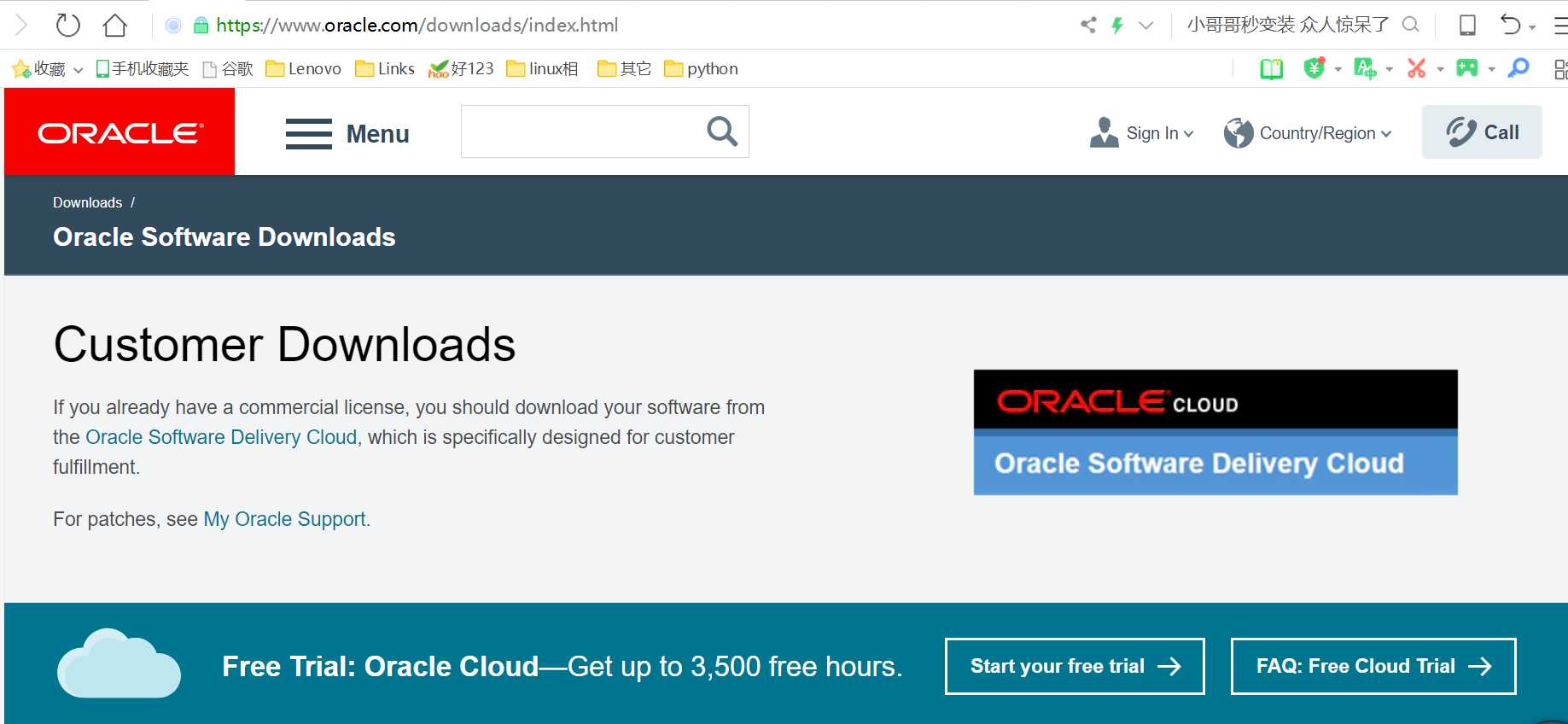Go to browser home page icon
The width and height of the screenshot is (1568, 724).
point(114,25)
